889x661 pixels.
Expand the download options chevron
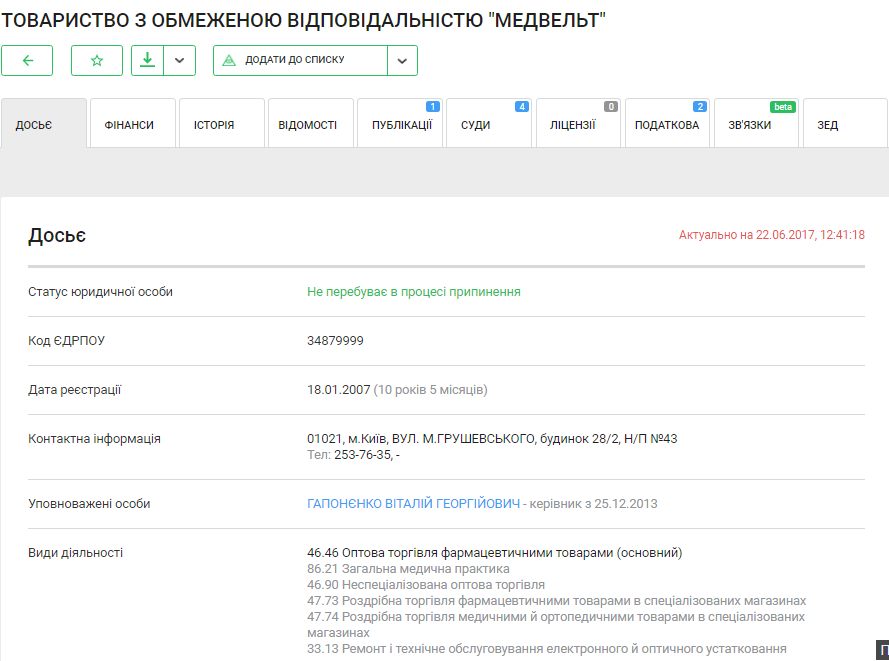[179, 60]
